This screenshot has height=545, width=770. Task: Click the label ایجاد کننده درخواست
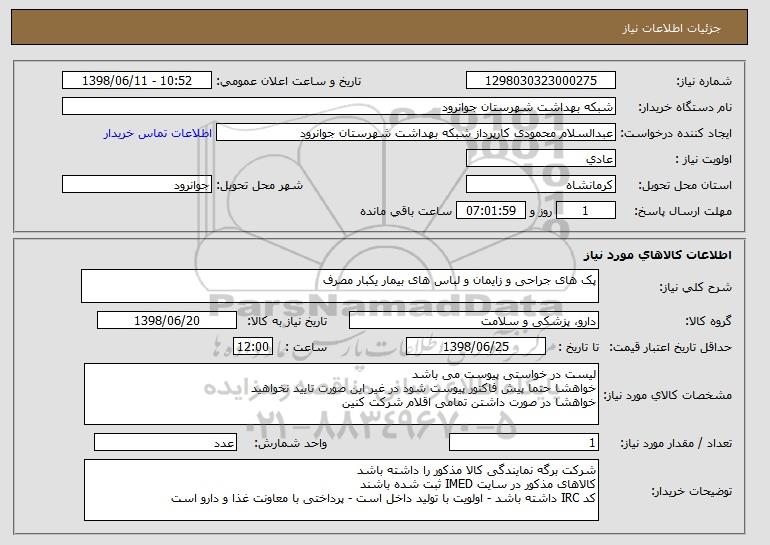(676, 133)
